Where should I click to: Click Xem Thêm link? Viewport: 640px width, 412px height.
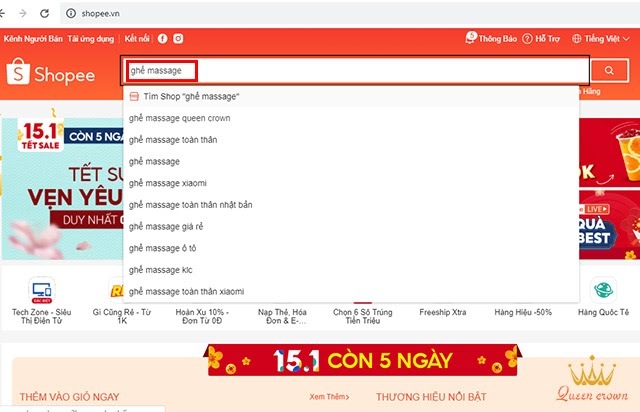click(329, 396)
